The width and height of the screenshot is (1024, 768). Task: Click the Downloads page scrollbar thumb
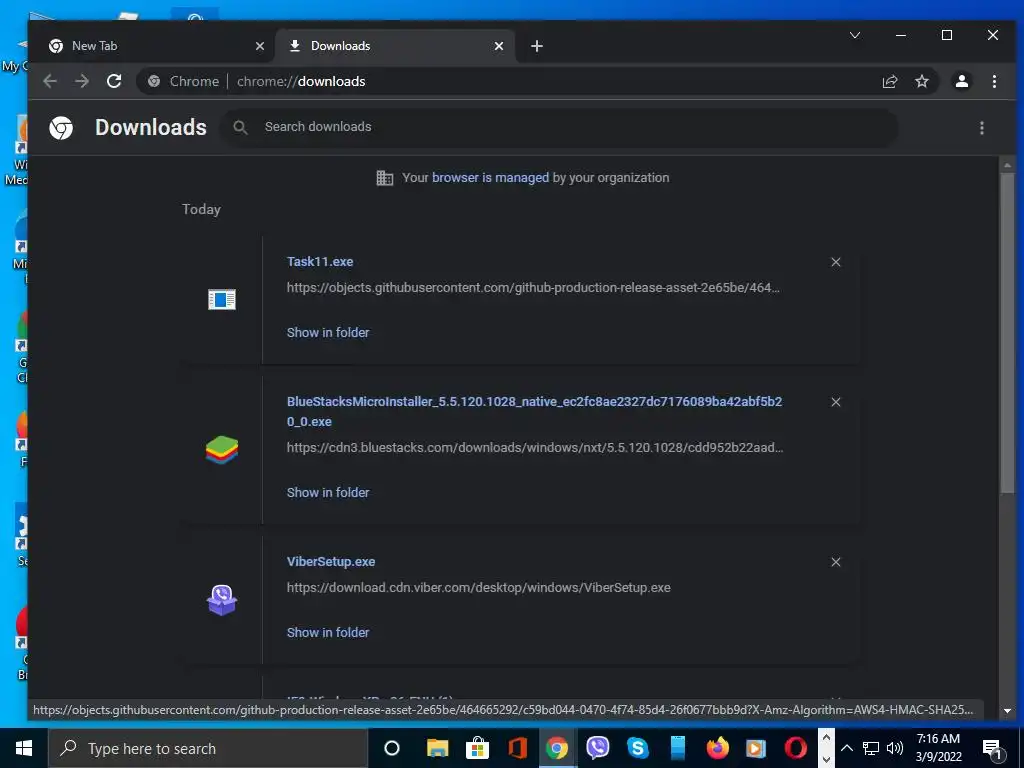tap(1007, 333)
